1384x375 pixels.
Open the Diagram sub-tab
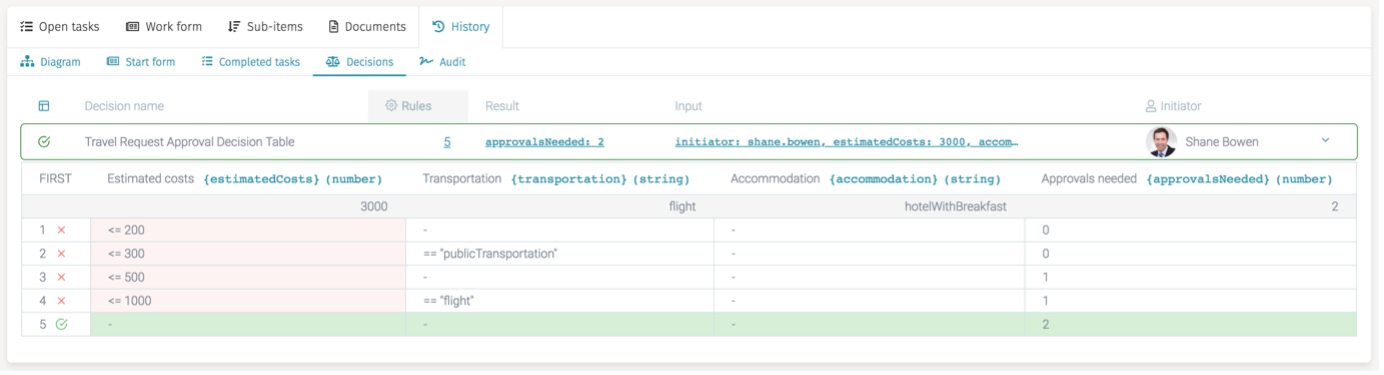pyautogui.click(x=51, y=62)
